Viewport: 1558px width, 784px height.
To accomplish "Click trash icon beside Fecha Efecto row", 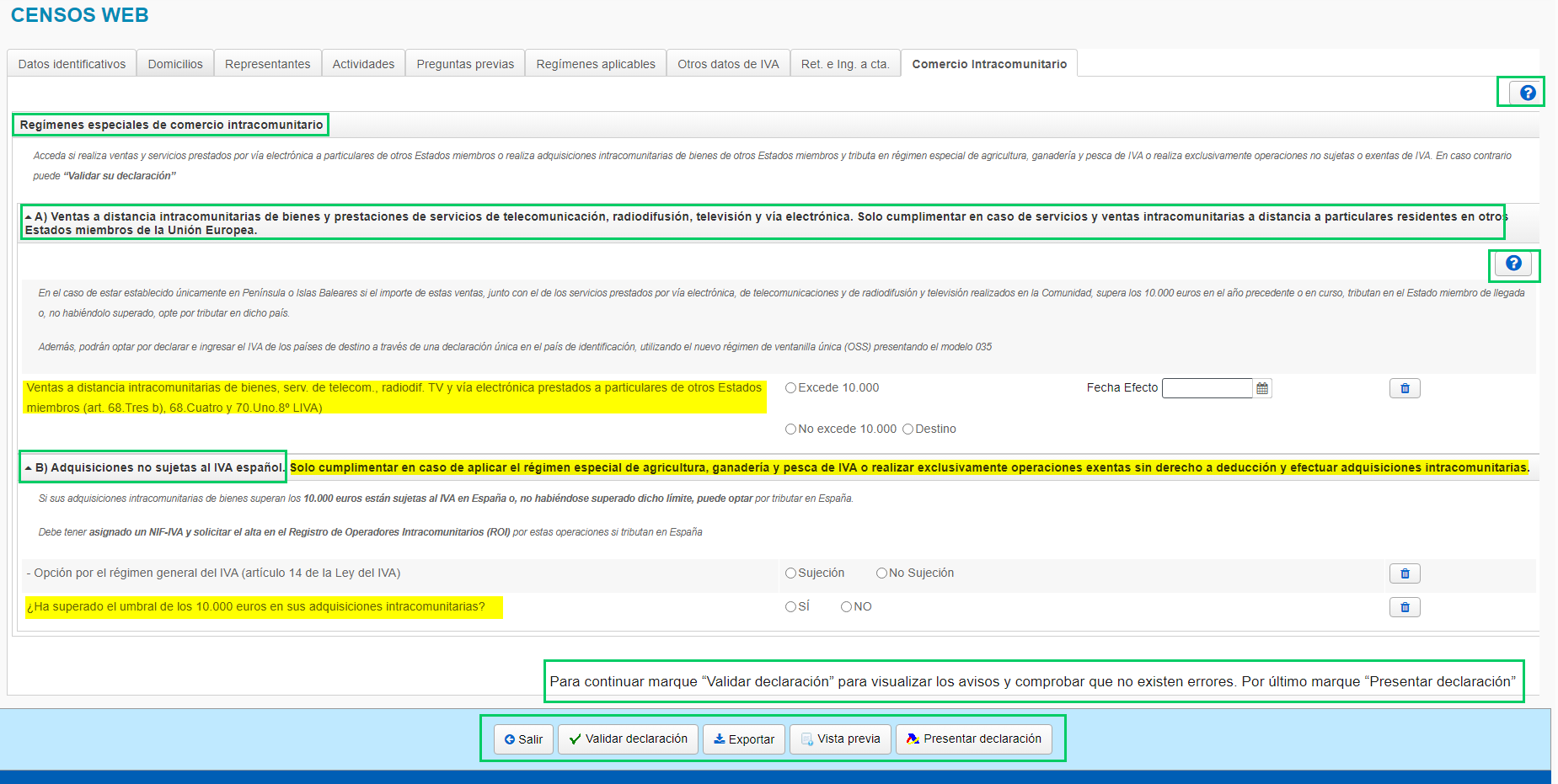I will pyautogui.click(x=1404, y=388).
